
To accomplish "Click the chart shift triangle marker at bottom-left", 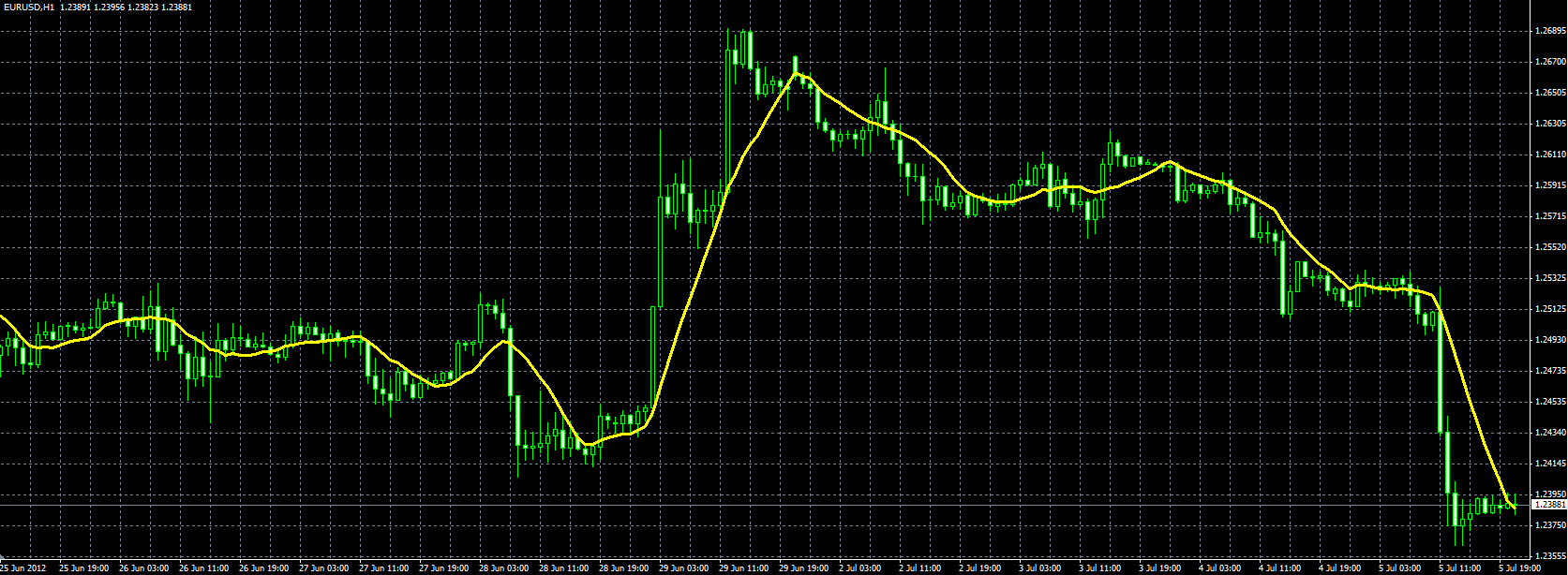I will [x=2, y=559].
